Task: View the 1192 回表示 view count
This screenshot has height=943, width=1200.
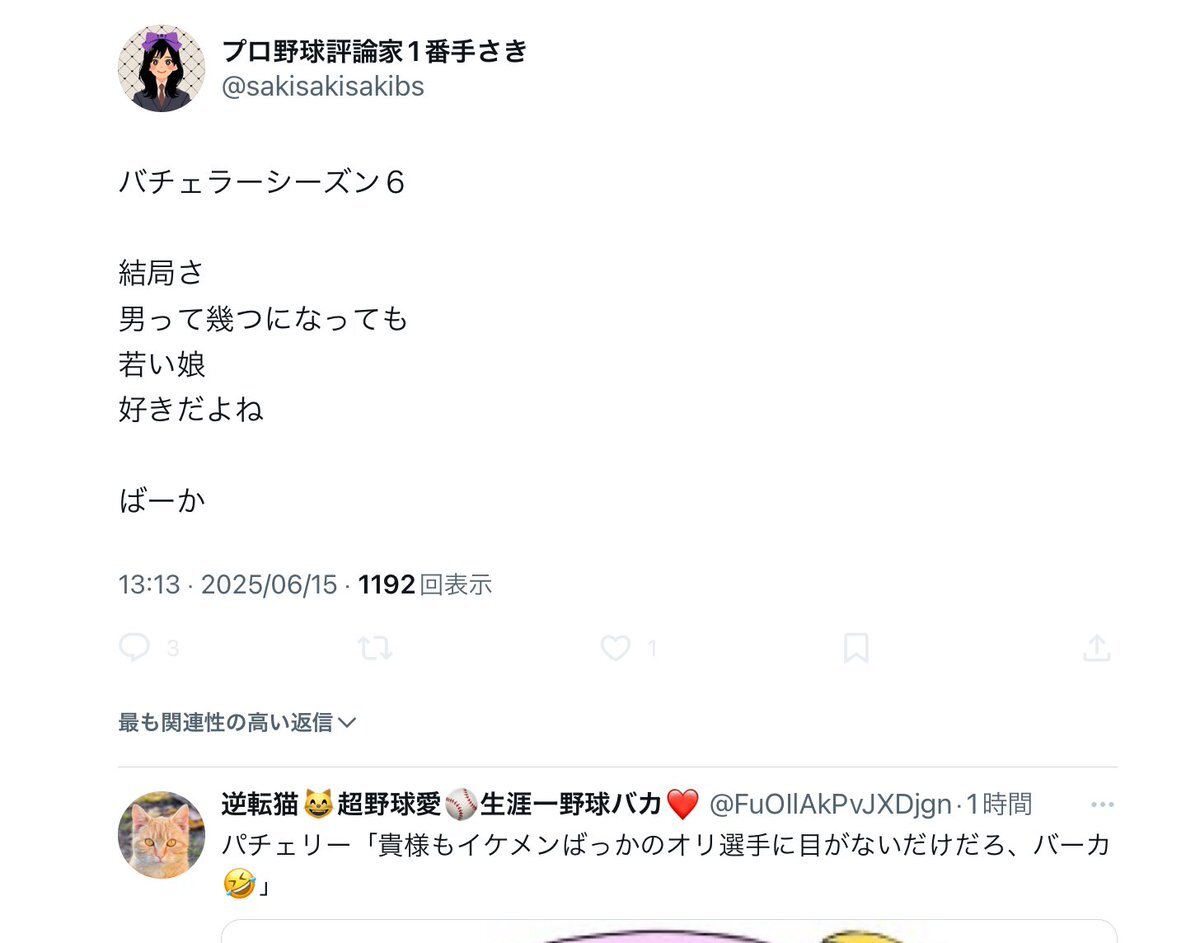Action: (425, 585)
